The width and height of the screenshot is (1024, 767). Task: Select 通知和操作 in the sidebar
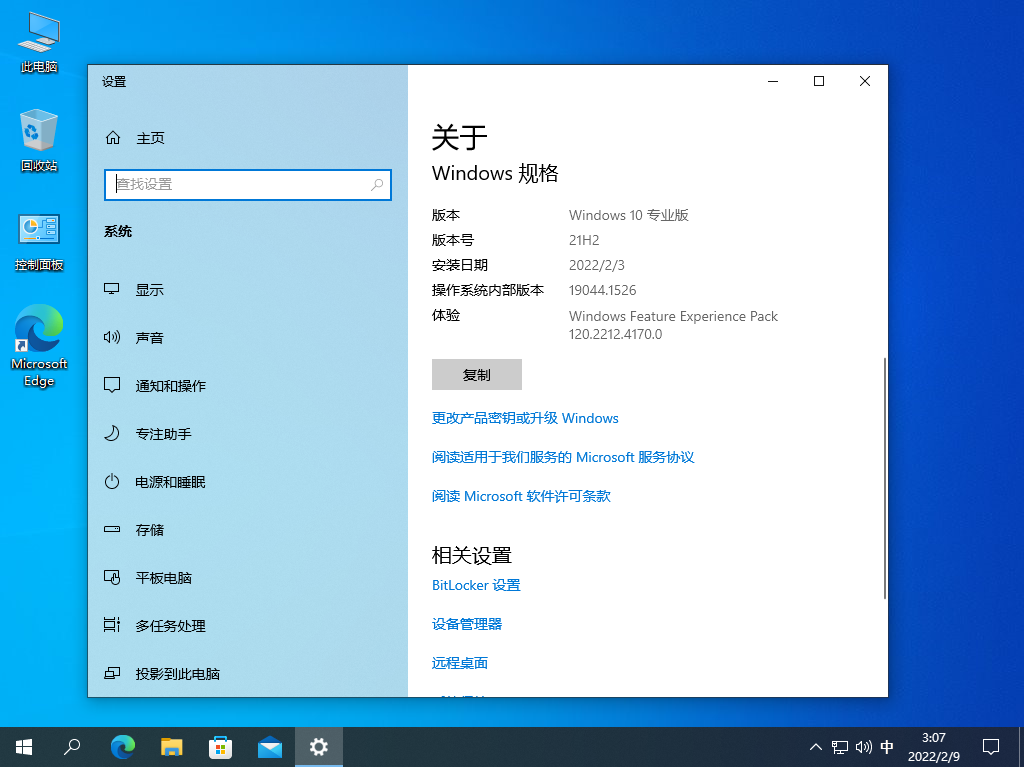(x=166, y=385)
